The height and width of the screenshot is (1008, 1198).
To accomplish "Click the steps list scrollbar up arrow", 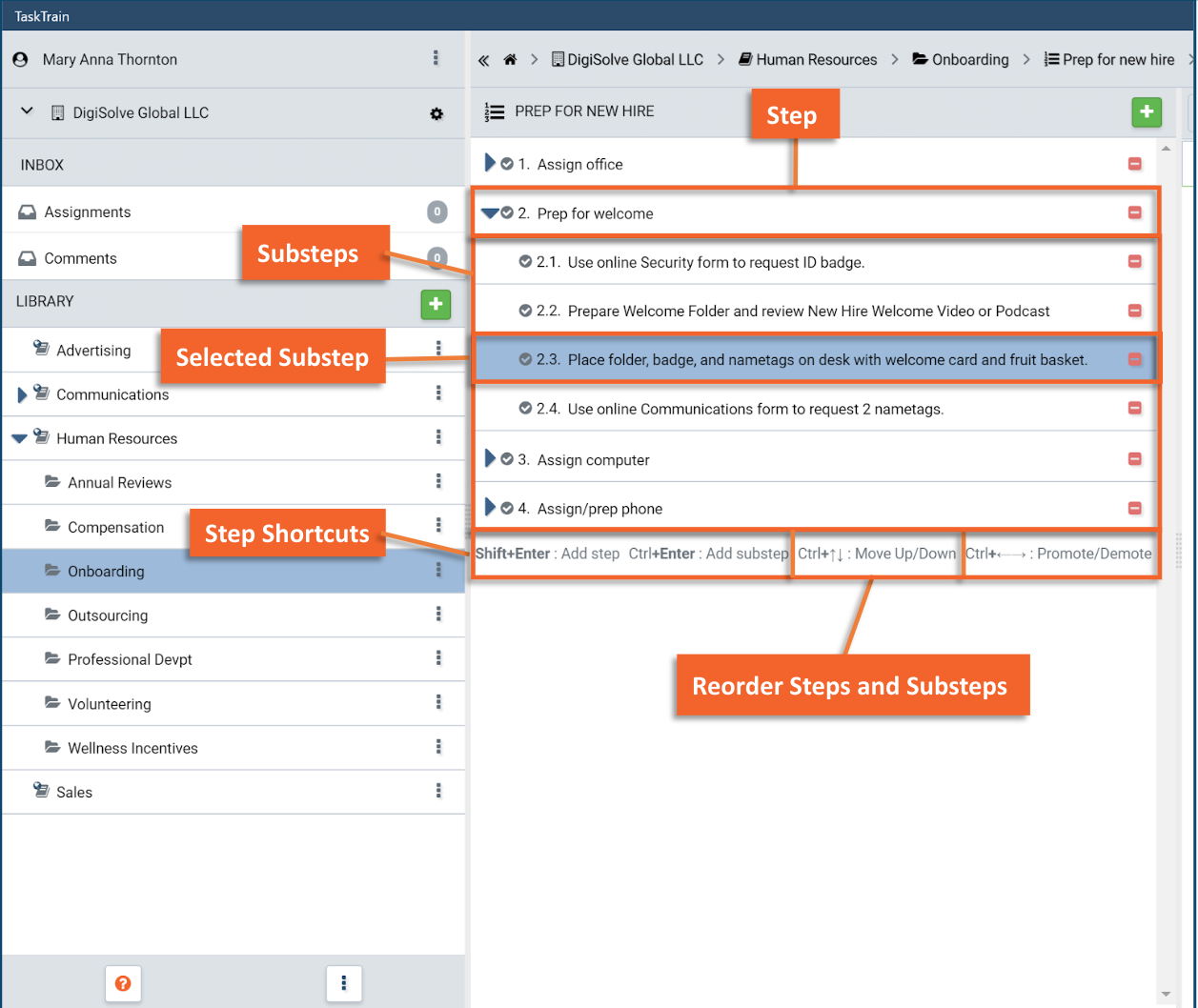I will pyautogui.click(x=1167, y=150).
